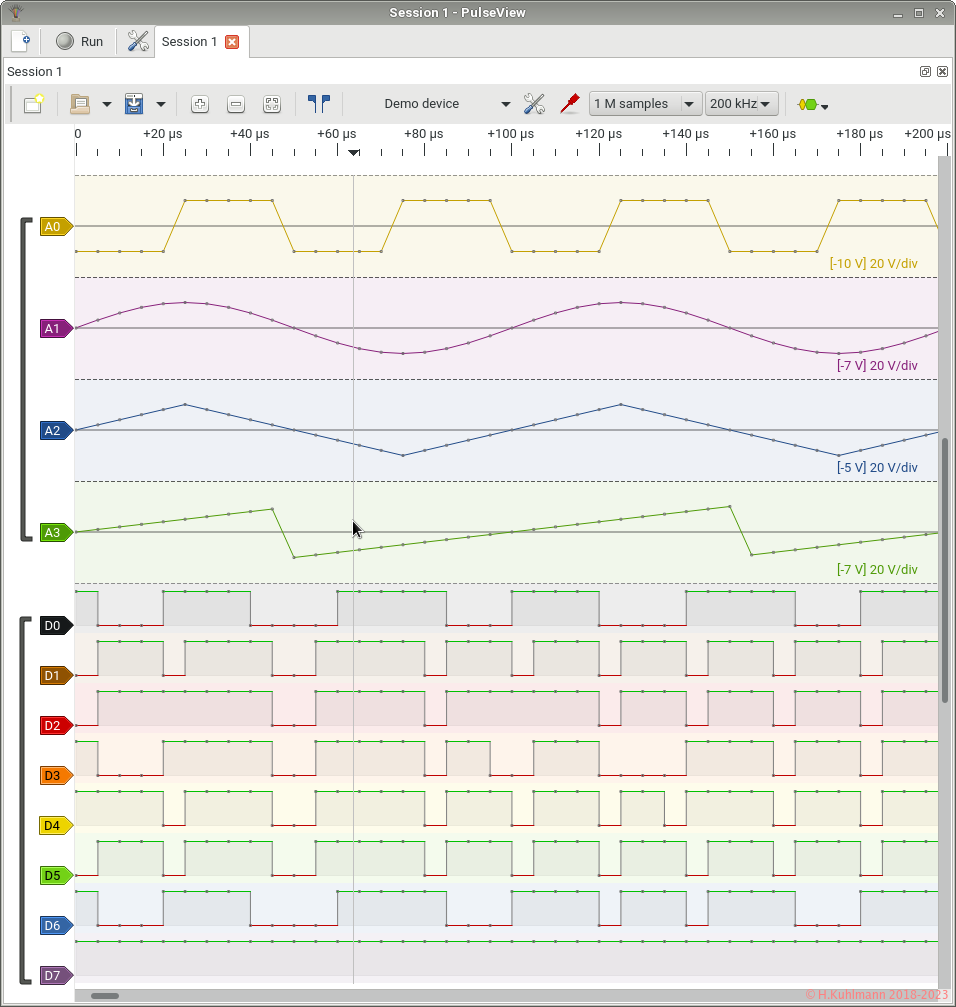Configure channels with the red probe icon

570,104
